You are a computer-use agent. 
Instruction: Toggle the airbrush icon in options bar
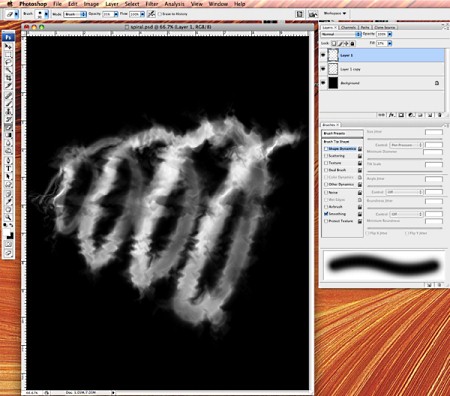[151, 14]
